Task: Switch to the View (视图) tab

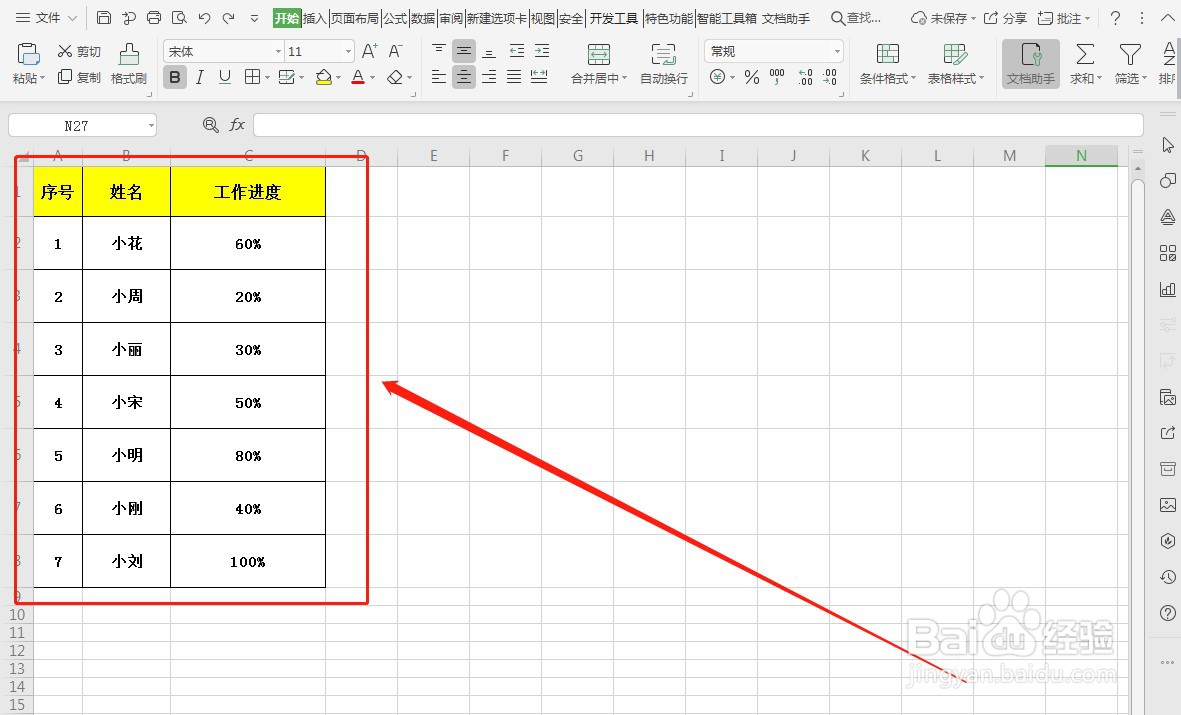Action: tap(542, 18)
